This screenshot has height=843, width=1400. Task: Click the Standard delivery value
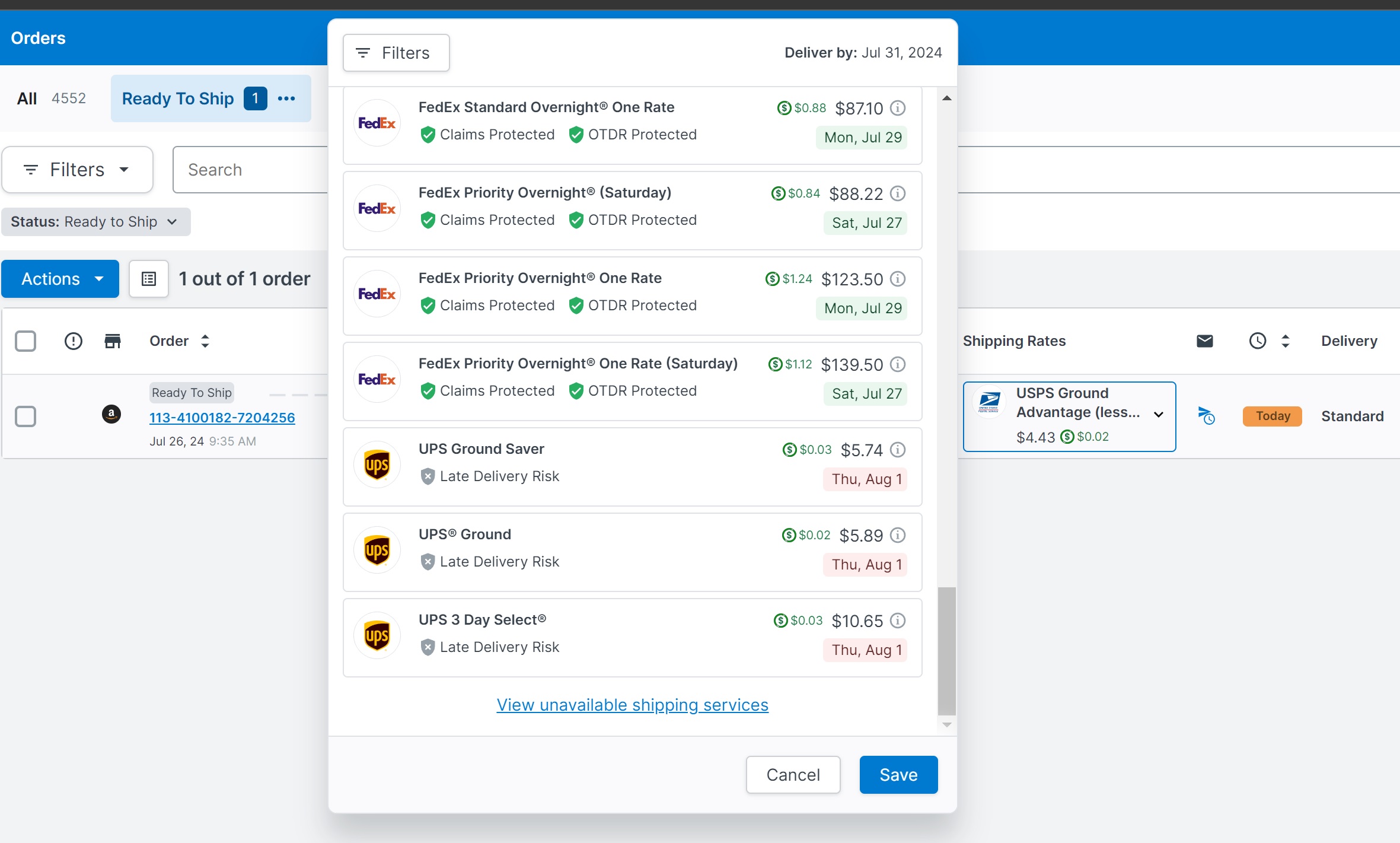tap(1352, 416)
